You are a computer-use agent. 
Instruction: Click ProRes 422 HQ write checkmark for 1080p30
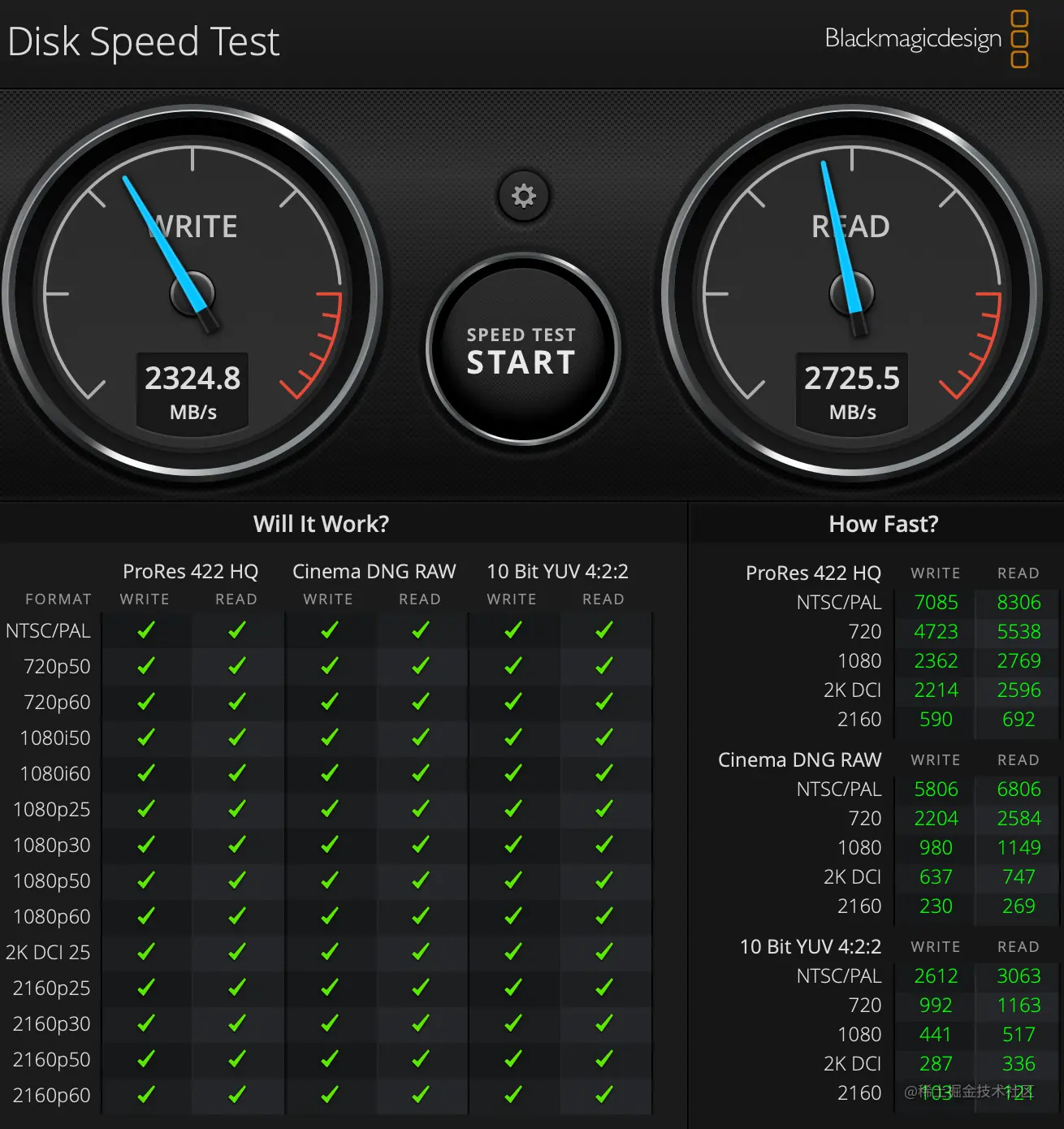click(146, 845)
